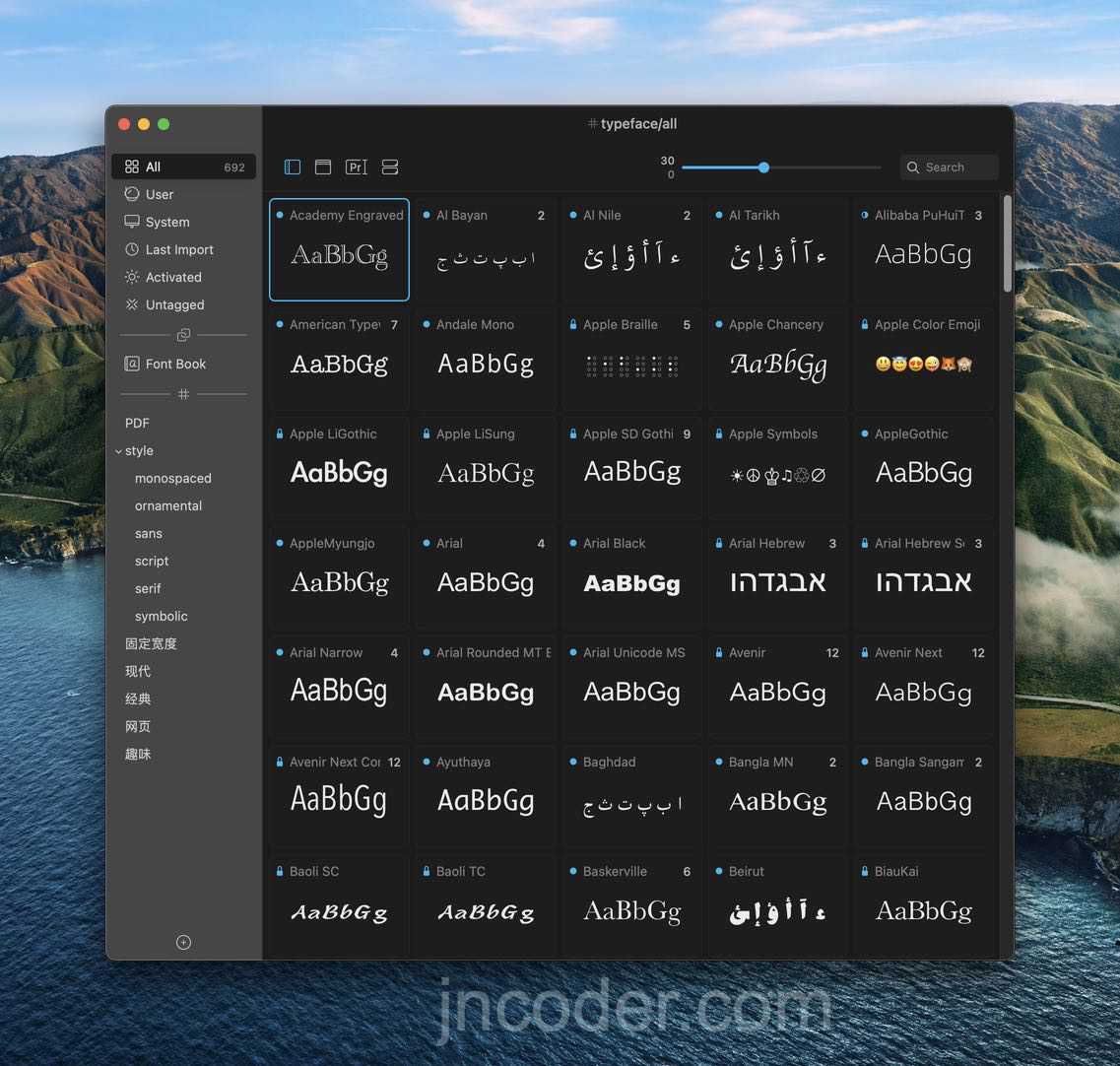1120x1066 pixels.
Task: Select the symbolic style tag
Action: (x=161, y=616)
